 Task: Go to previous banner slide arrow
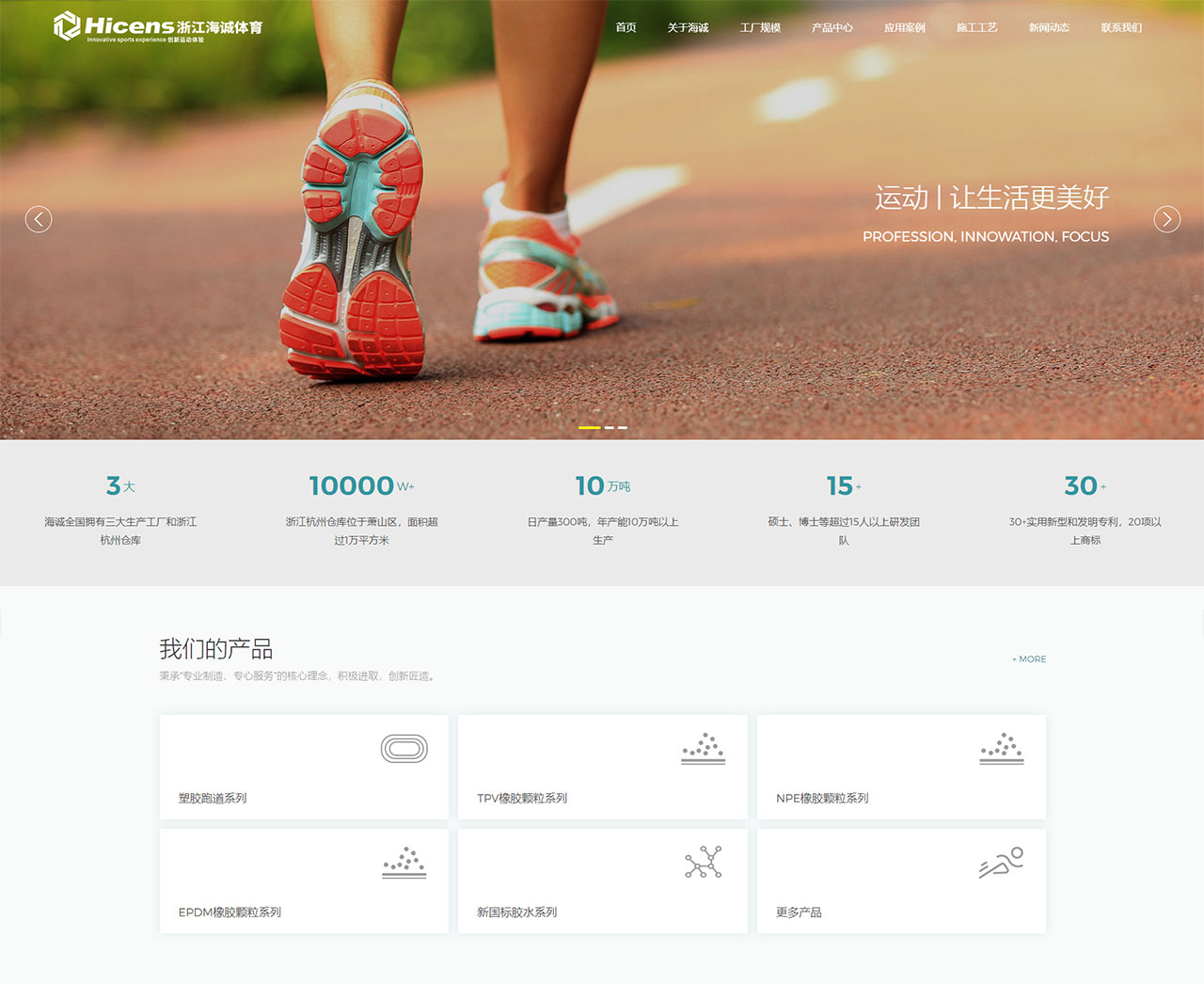39,219
